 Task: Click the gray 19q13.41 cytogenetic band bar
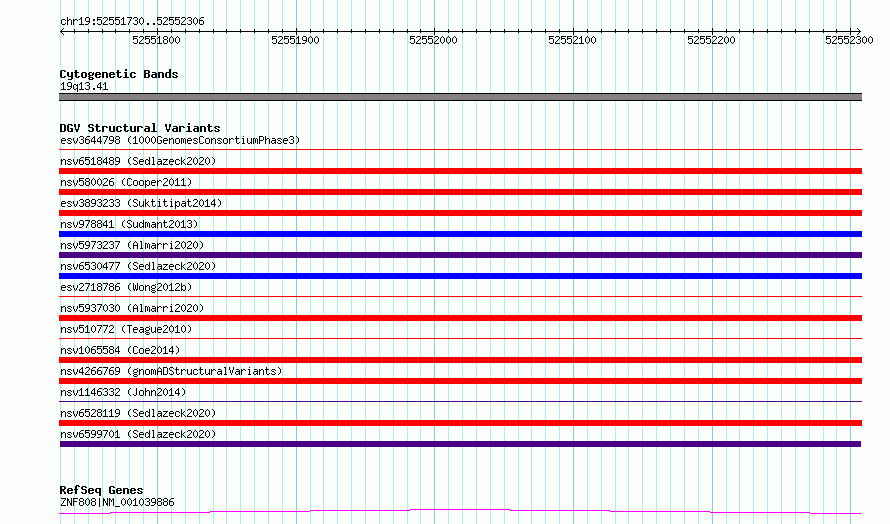pos(460,97)
